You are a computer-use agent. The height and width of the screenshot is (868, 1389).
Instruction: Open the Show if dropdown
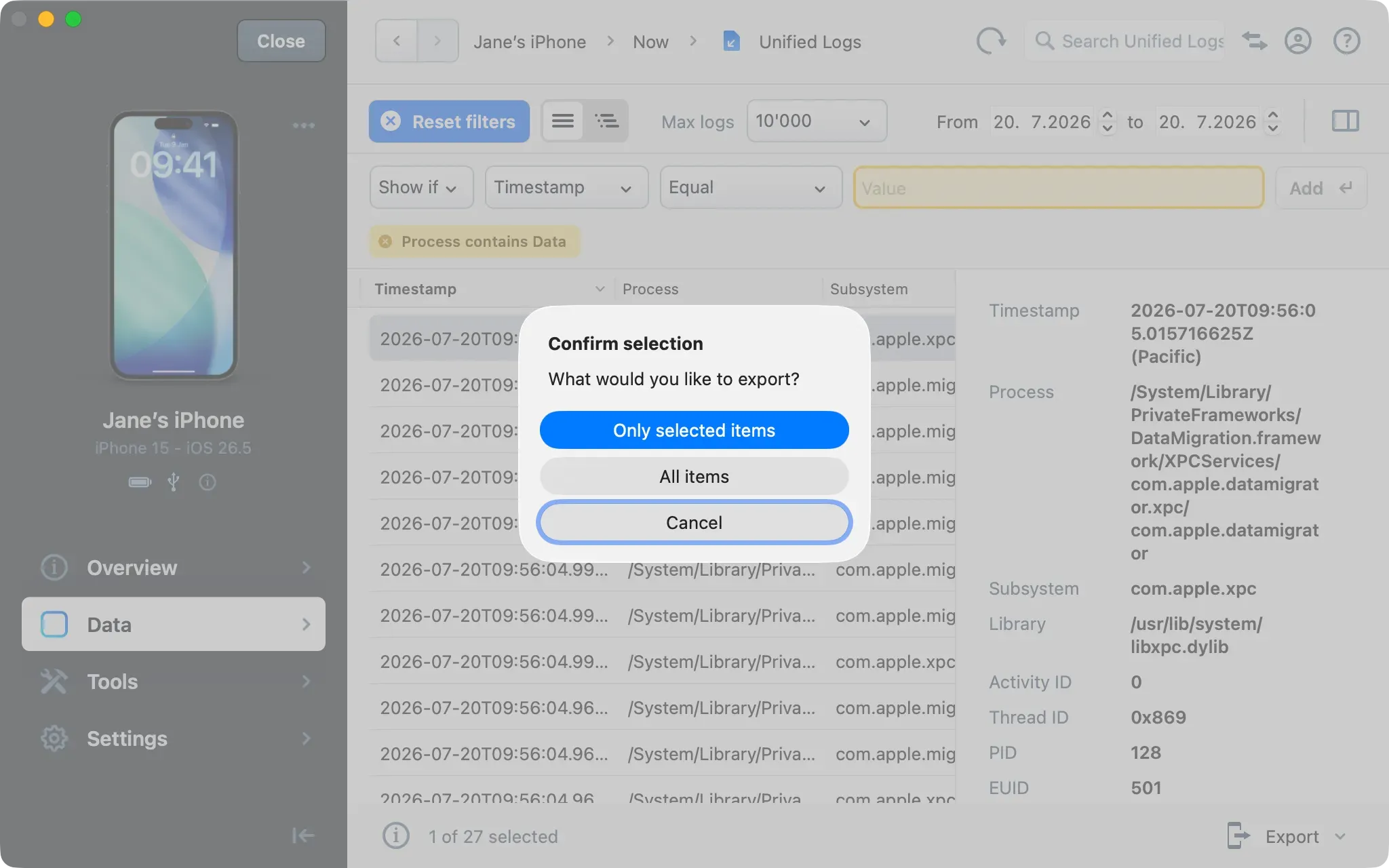pos(421,187)
